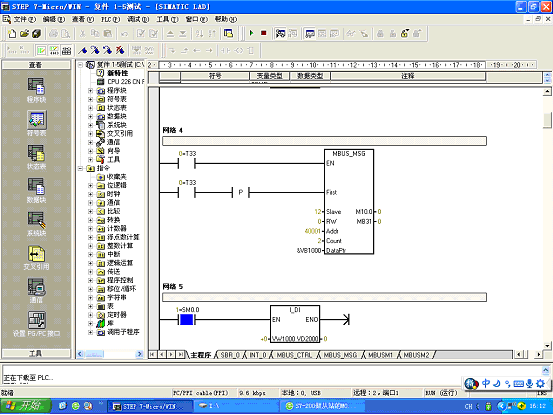Open the 文件 menu
This screenshot has width=553, height=415.
click(24, 19)
